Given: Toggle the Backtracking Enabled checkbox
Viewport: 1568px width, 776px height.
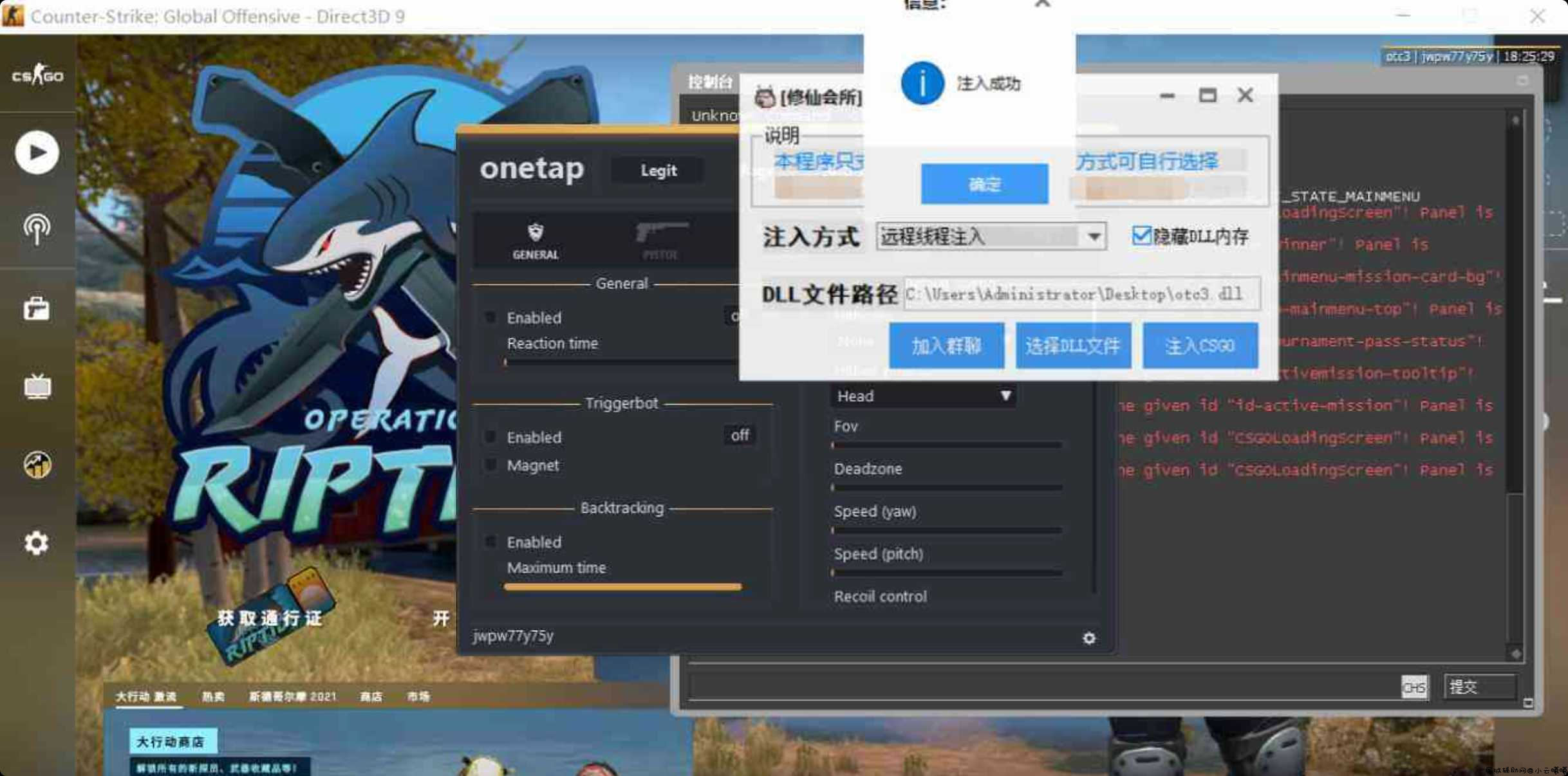Looking at the screenshot, I should point(490,542).
